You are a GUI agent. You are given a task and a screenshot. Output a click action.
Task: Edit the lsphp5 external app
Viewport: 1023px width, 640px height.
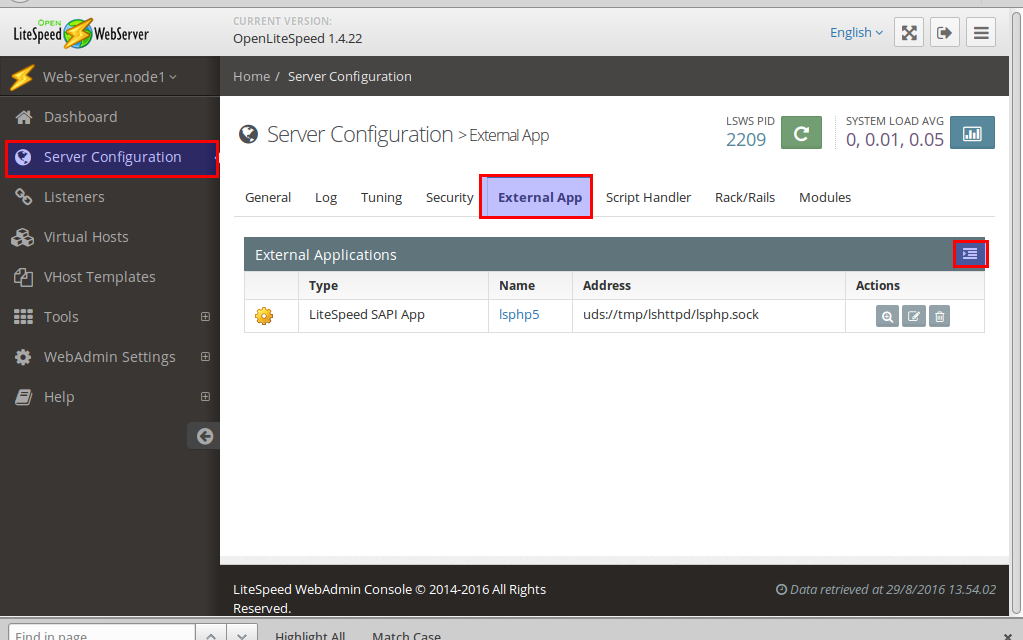click(913, 316)
